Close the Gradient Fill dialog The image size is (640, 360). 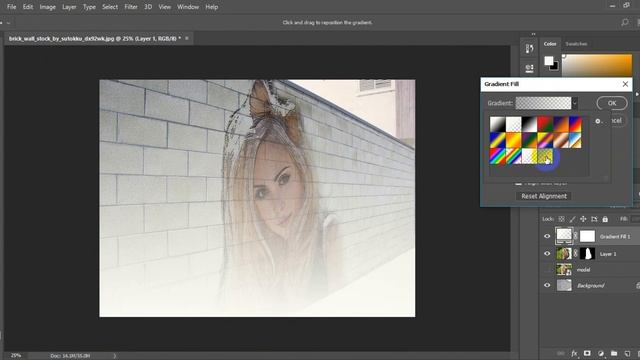pos(625,84)
